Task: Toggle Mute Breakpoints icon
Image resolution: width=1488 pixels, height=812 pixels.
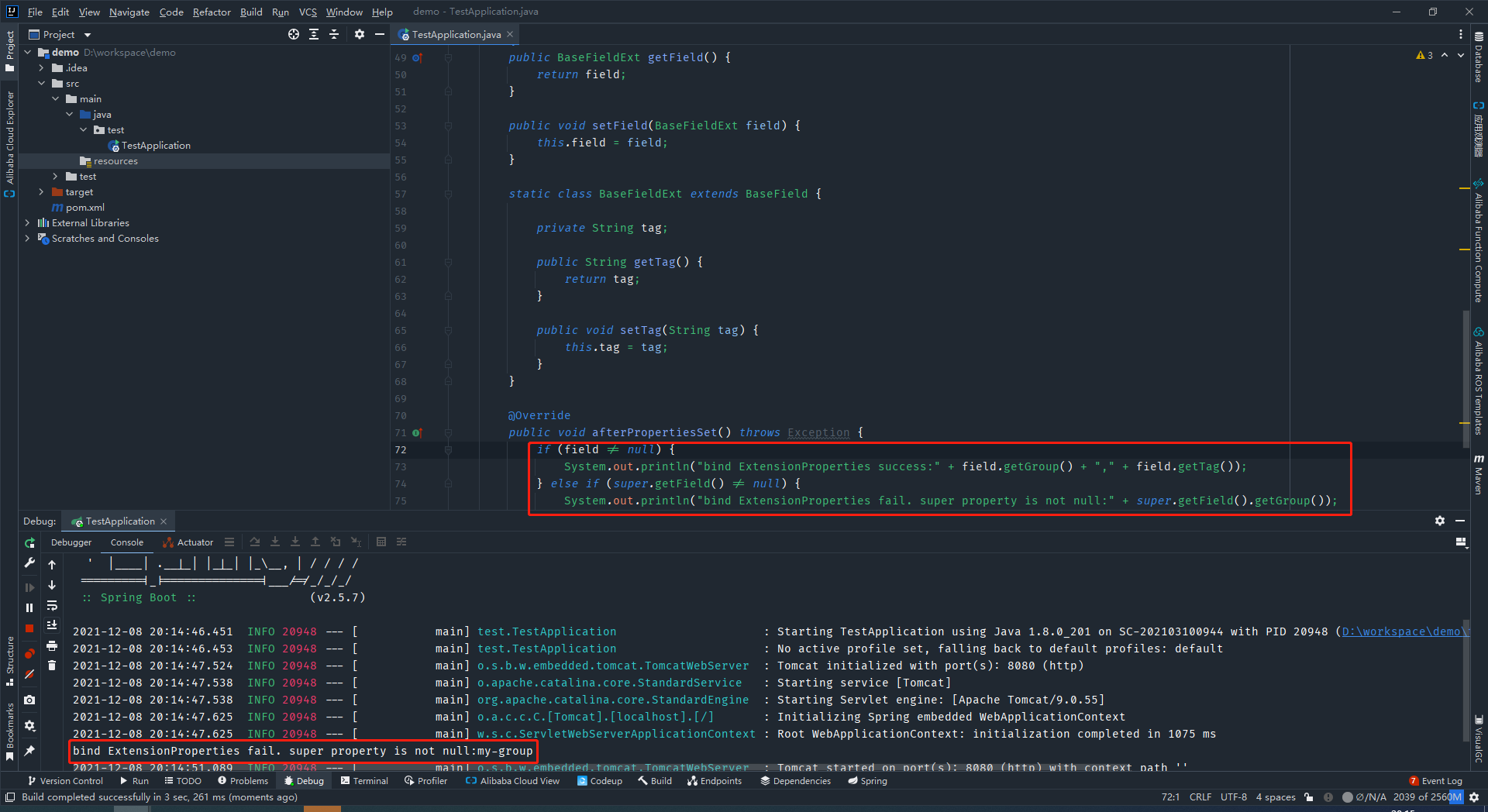Action: (29, 675)
